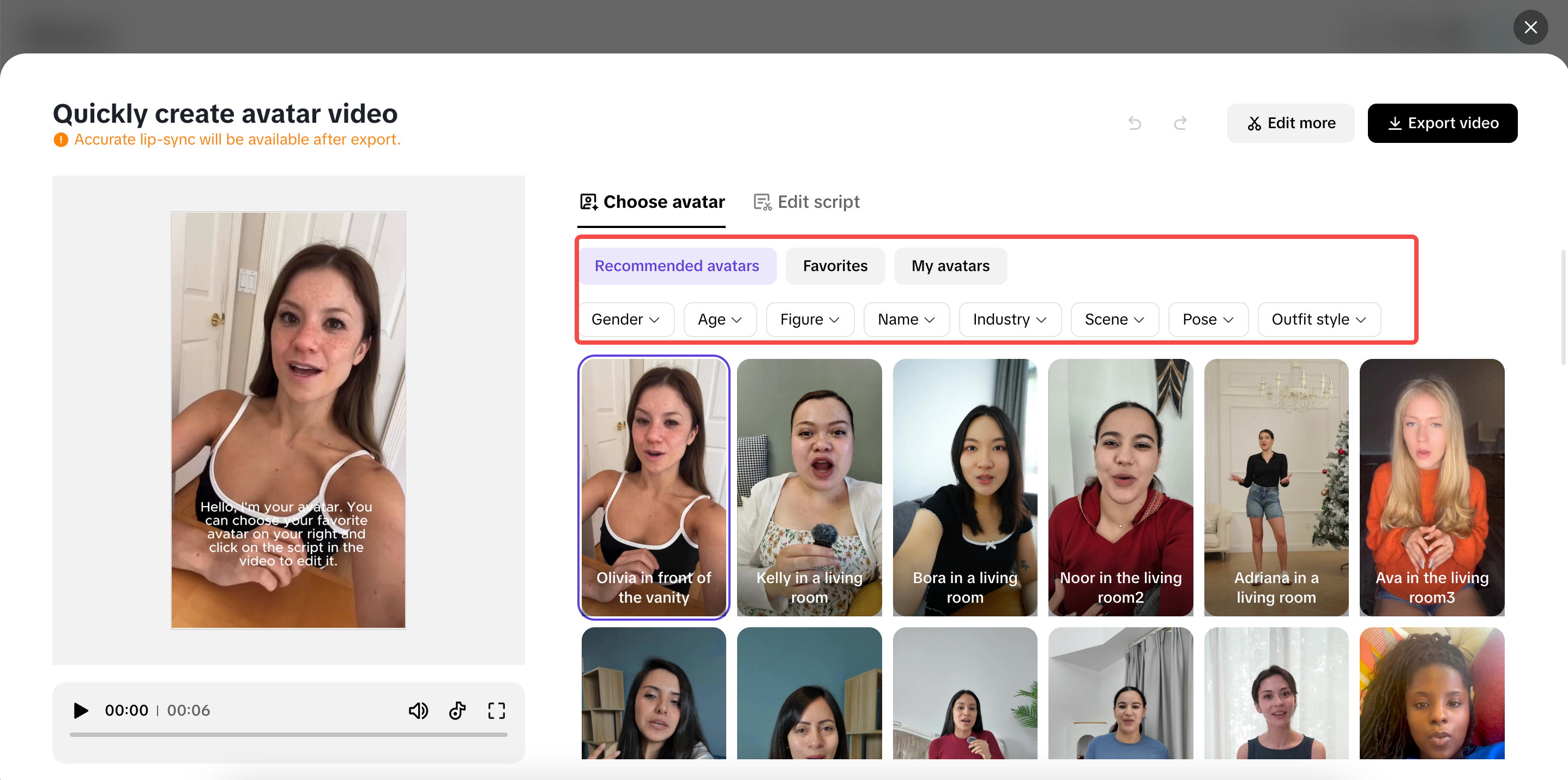Select Recommended avatars filter
The width and height of the screenshot is (1568, 780).
point(677,266)
